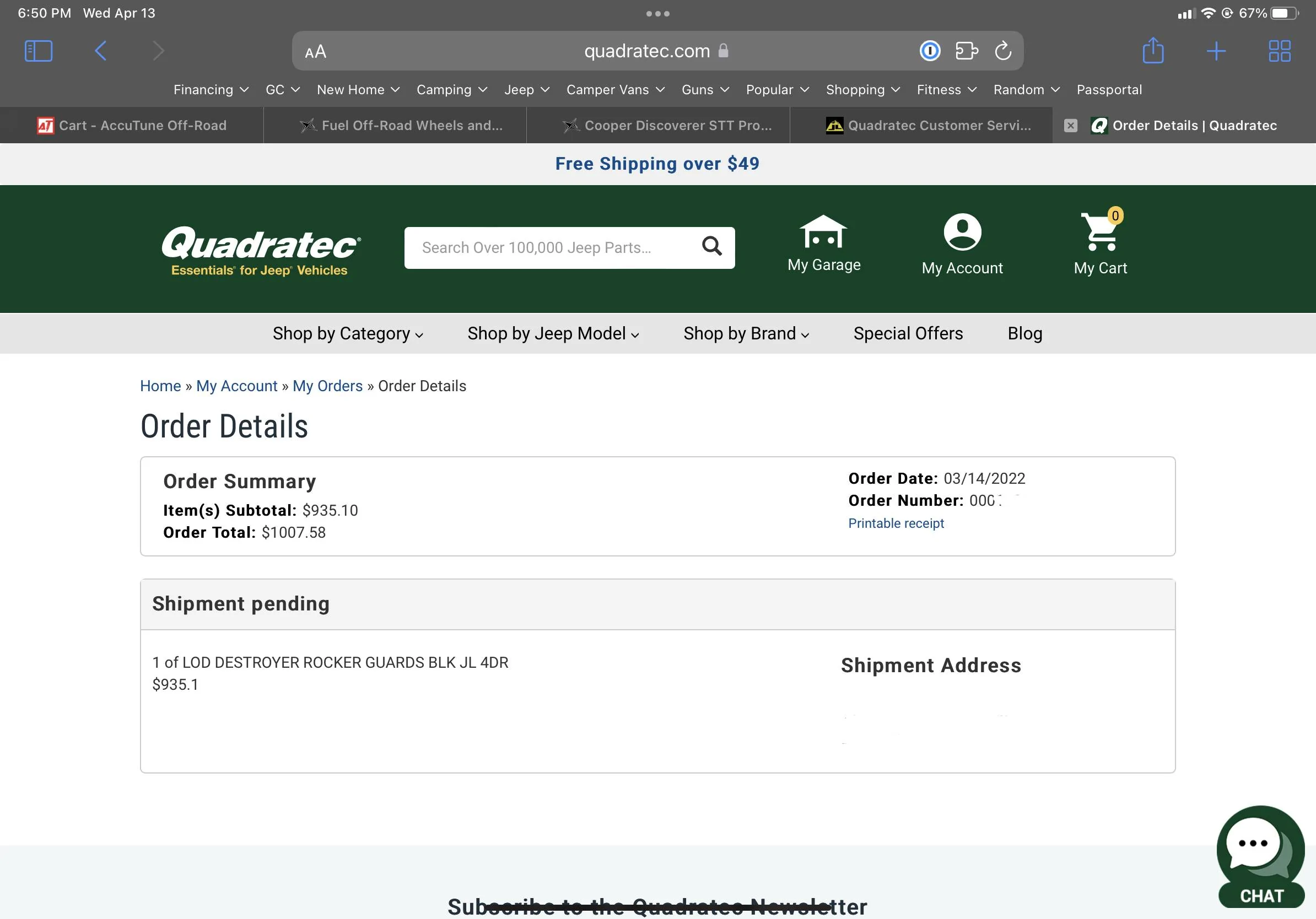Switch to Quadratec Customer Service tab
The height and width of the screenshot is (919, 1316).
click(921, 126)
